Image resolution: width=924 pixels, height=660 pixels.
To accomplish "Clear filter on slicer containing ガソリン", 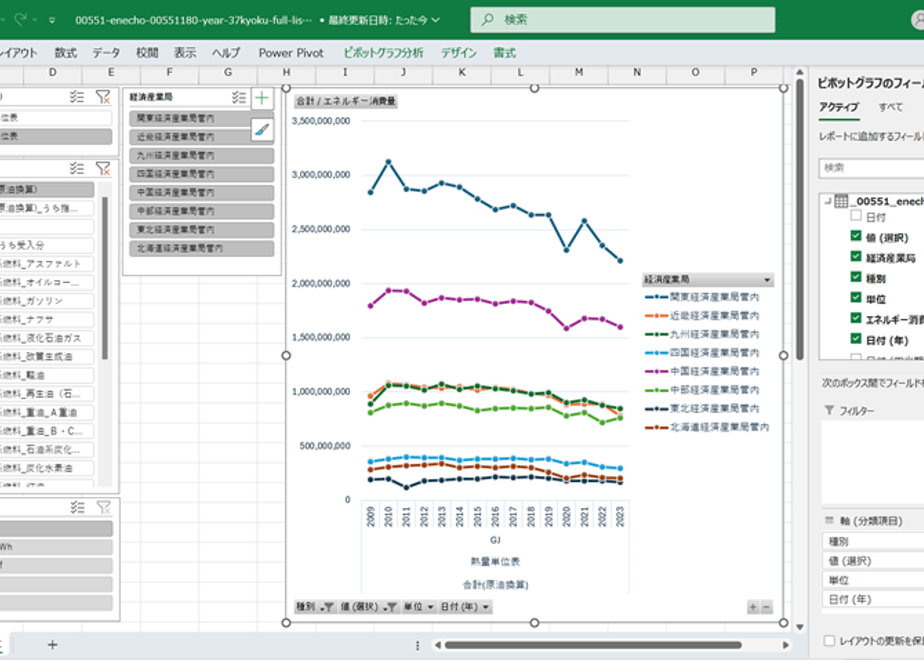I will [x=103, y=169].
